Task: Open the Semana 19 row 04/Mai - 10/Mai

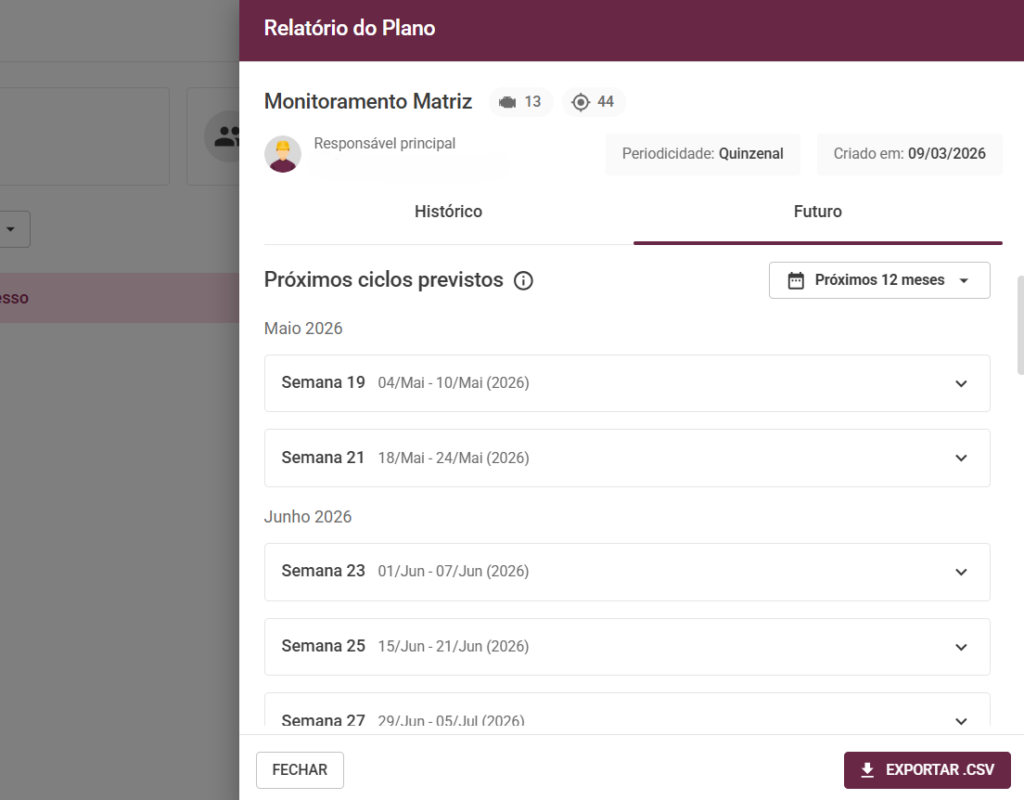Action: (627, 383)
